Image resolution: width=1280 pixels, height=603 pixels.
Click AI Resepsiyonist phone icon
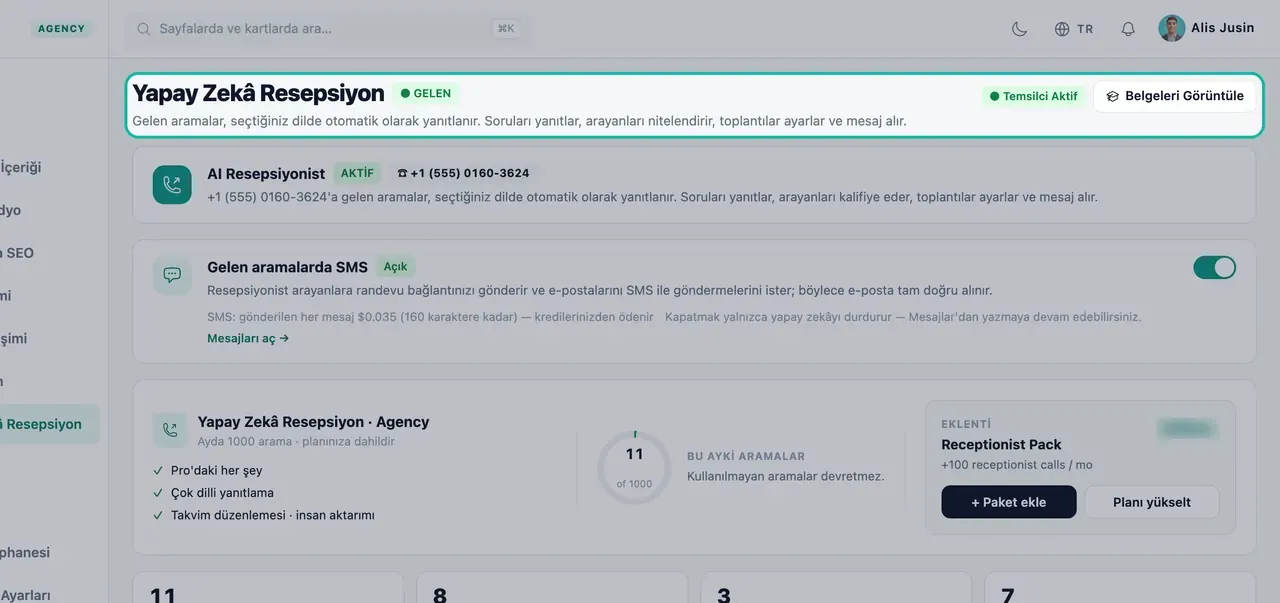coord(172,185)
